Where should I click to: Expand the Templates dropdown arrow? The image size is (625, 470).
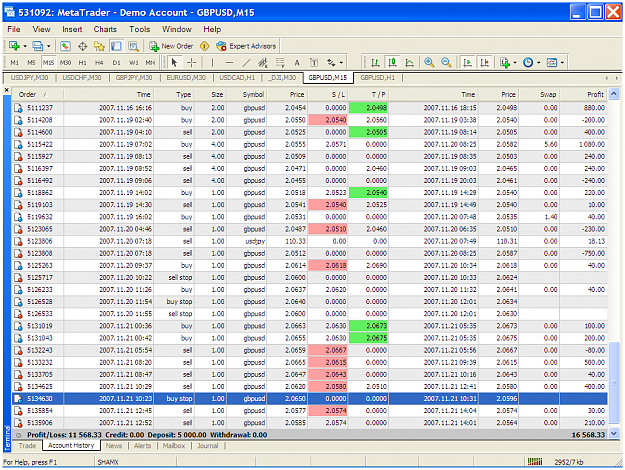click(562, 63)
